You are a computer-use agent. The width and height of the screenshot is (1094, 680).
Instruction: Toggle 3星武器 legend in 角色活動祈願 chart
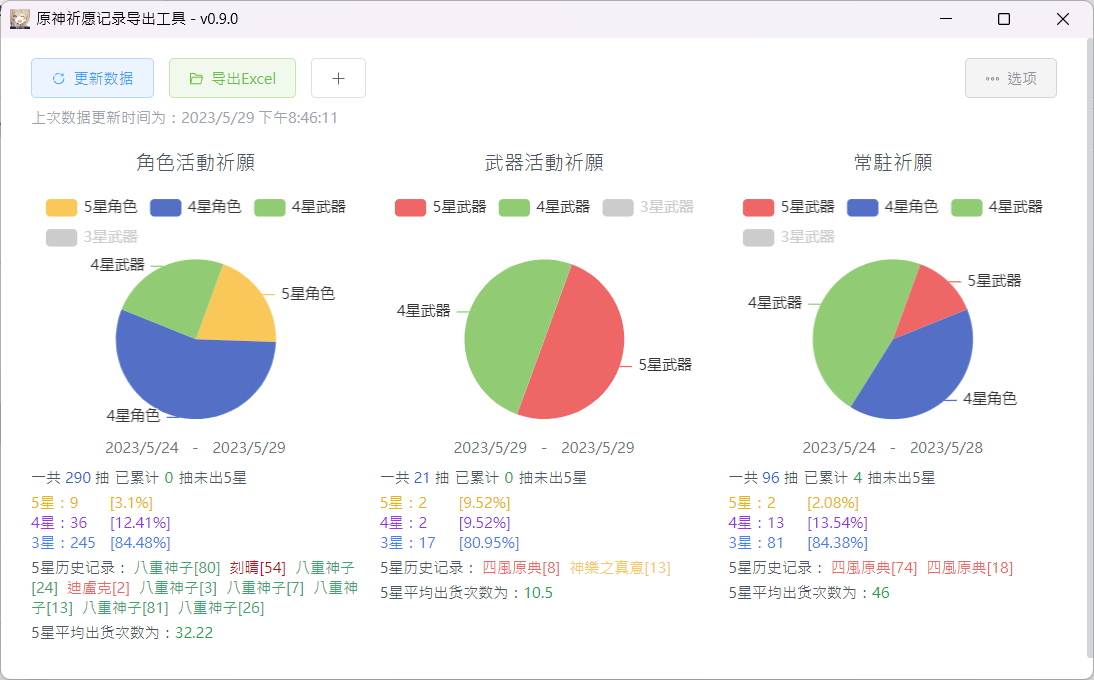91,237
